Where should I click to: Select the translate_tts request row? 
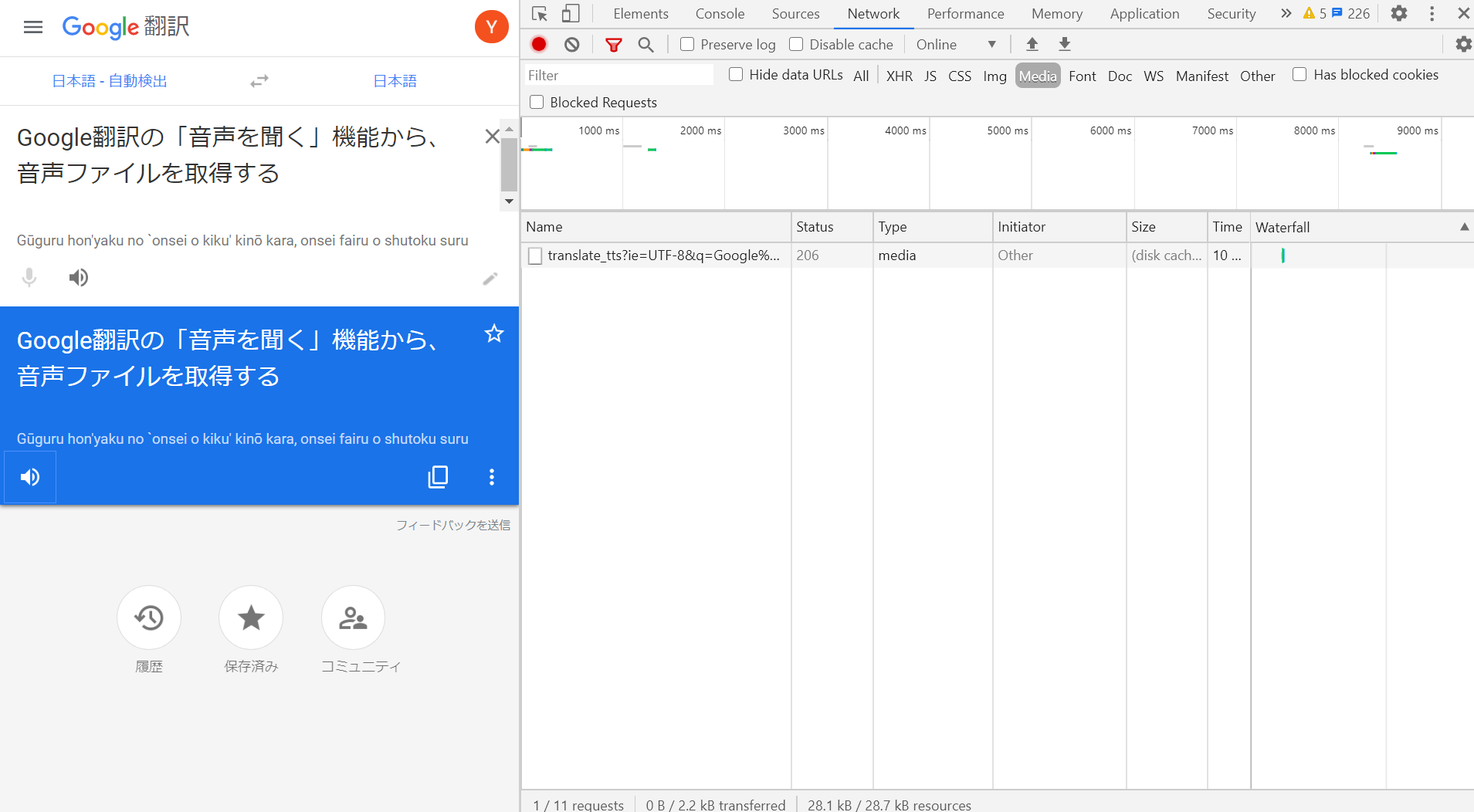point(998,255)
